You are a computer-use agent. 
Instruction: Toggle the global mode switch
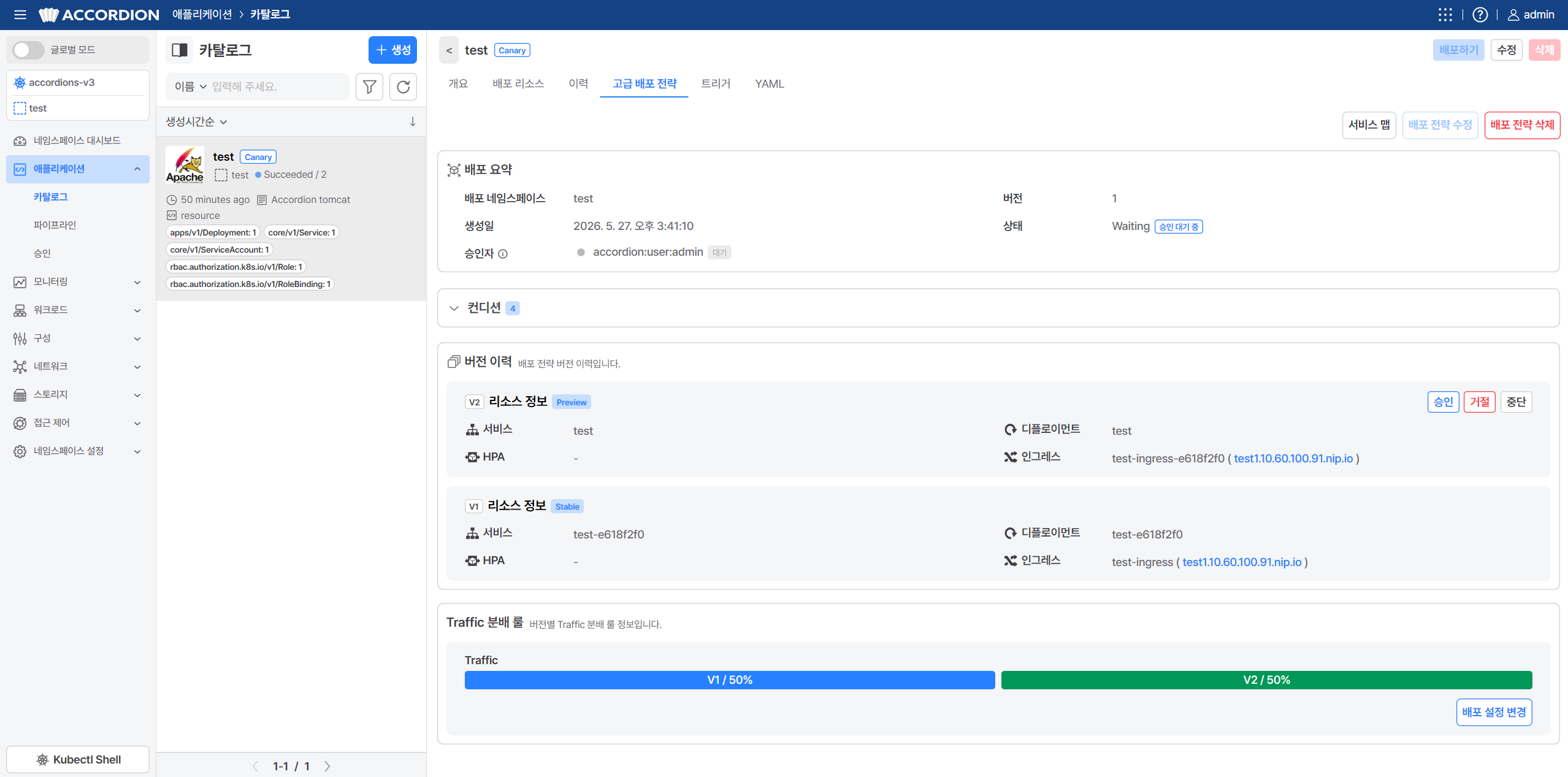tap(28, 50)
